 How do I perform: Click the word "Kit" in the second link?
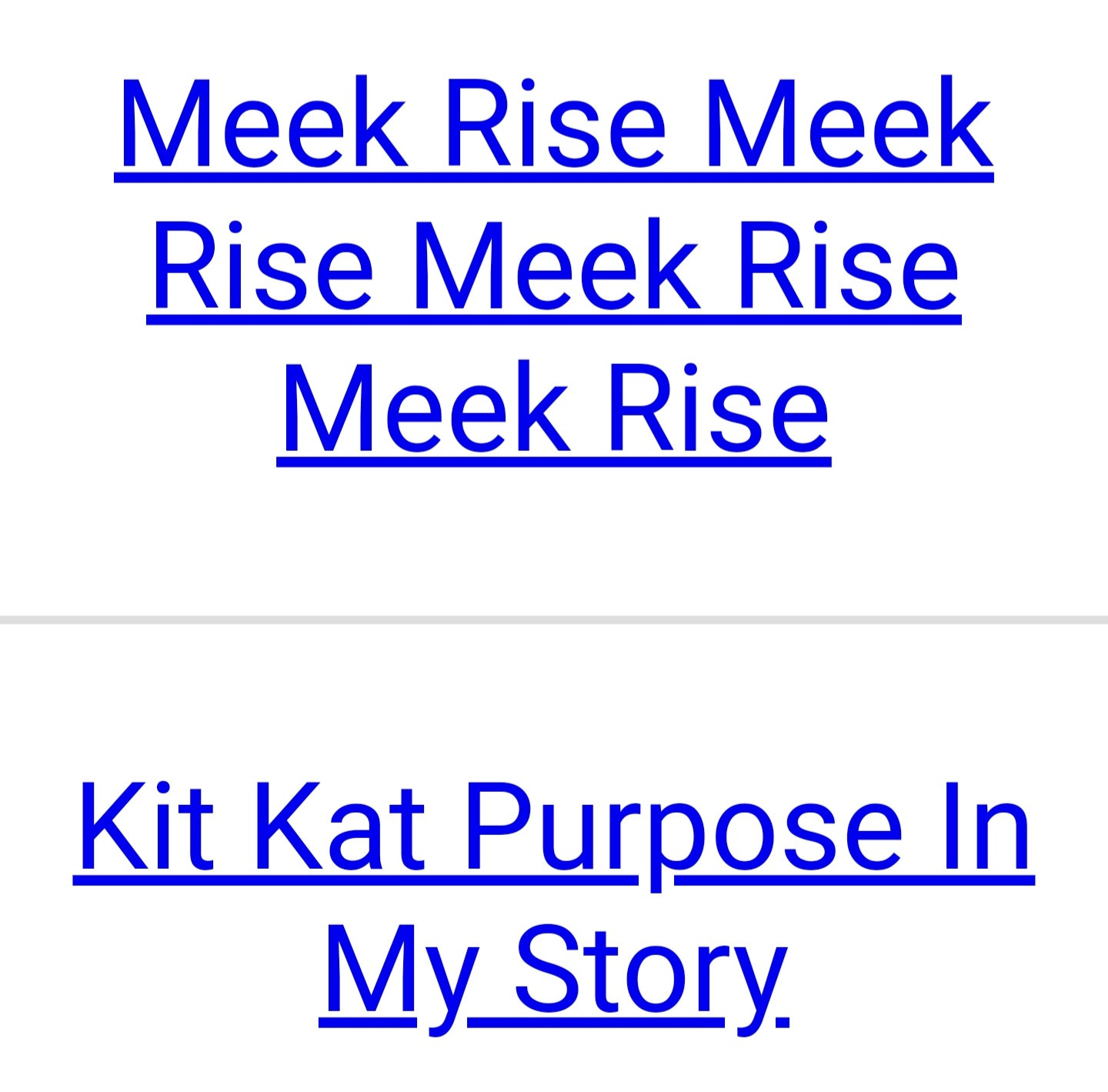pos(148,827)
